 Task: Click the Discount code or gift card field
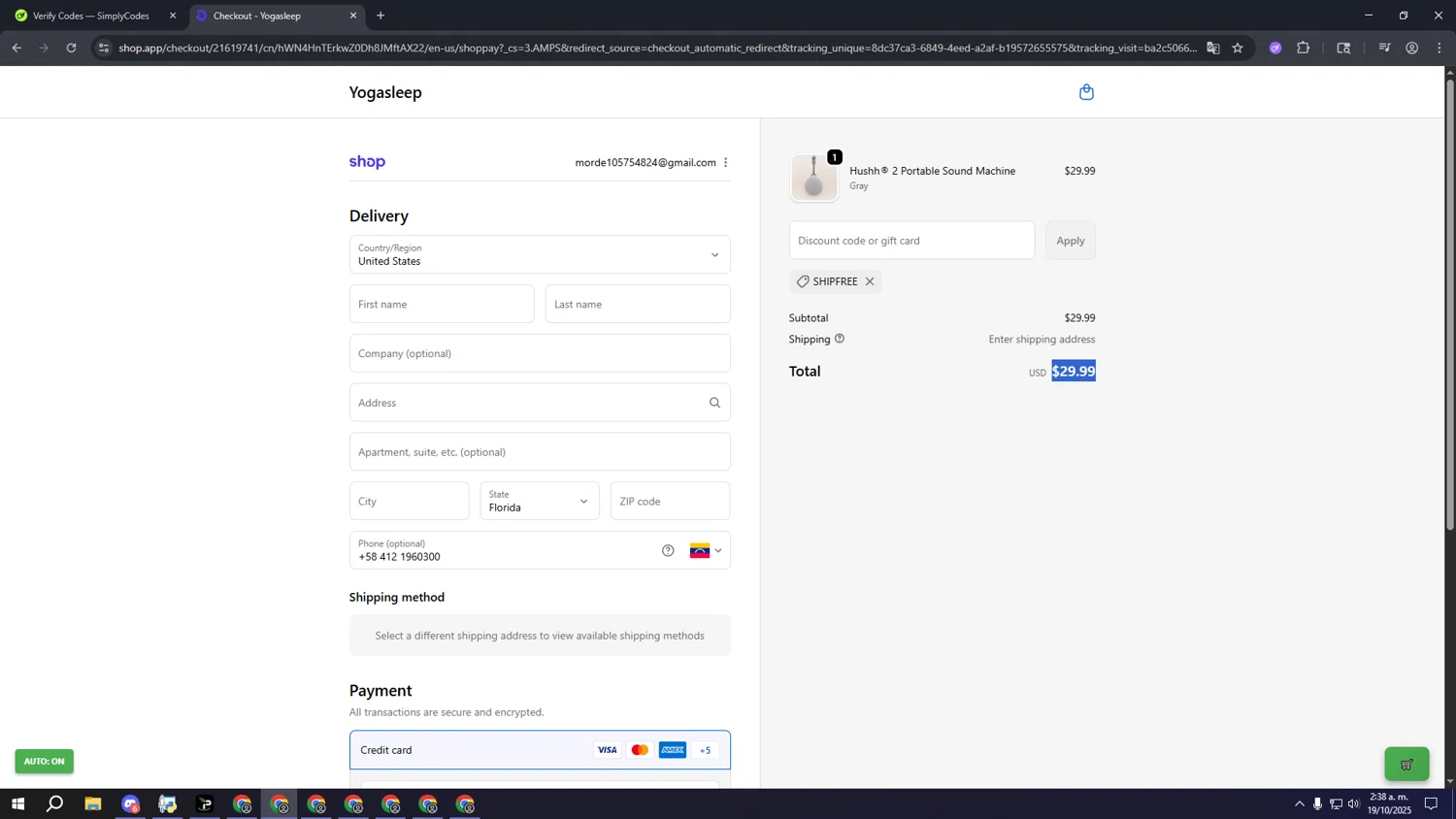911,241
